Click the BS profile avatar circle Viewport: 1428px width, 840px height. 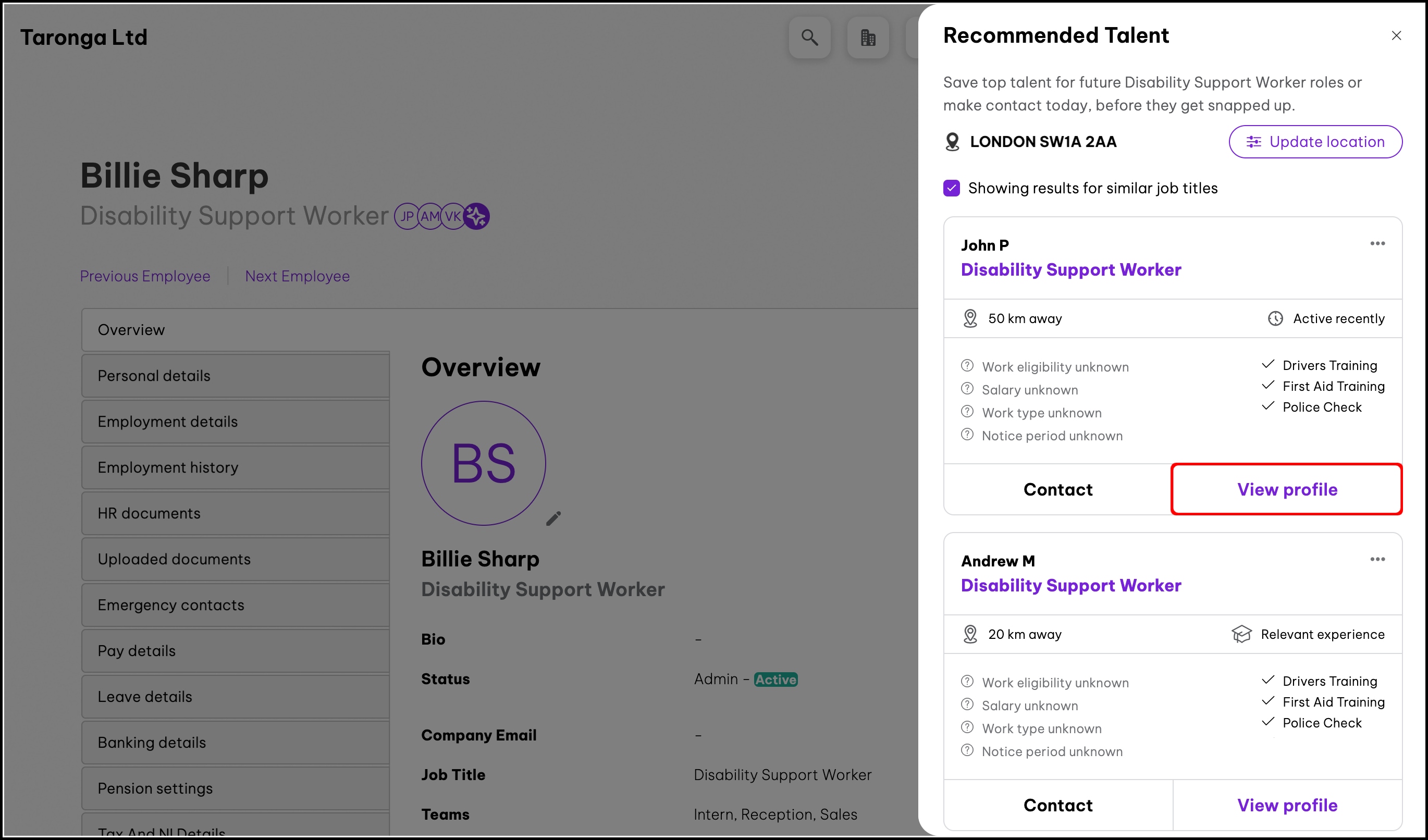coord(483,463)
